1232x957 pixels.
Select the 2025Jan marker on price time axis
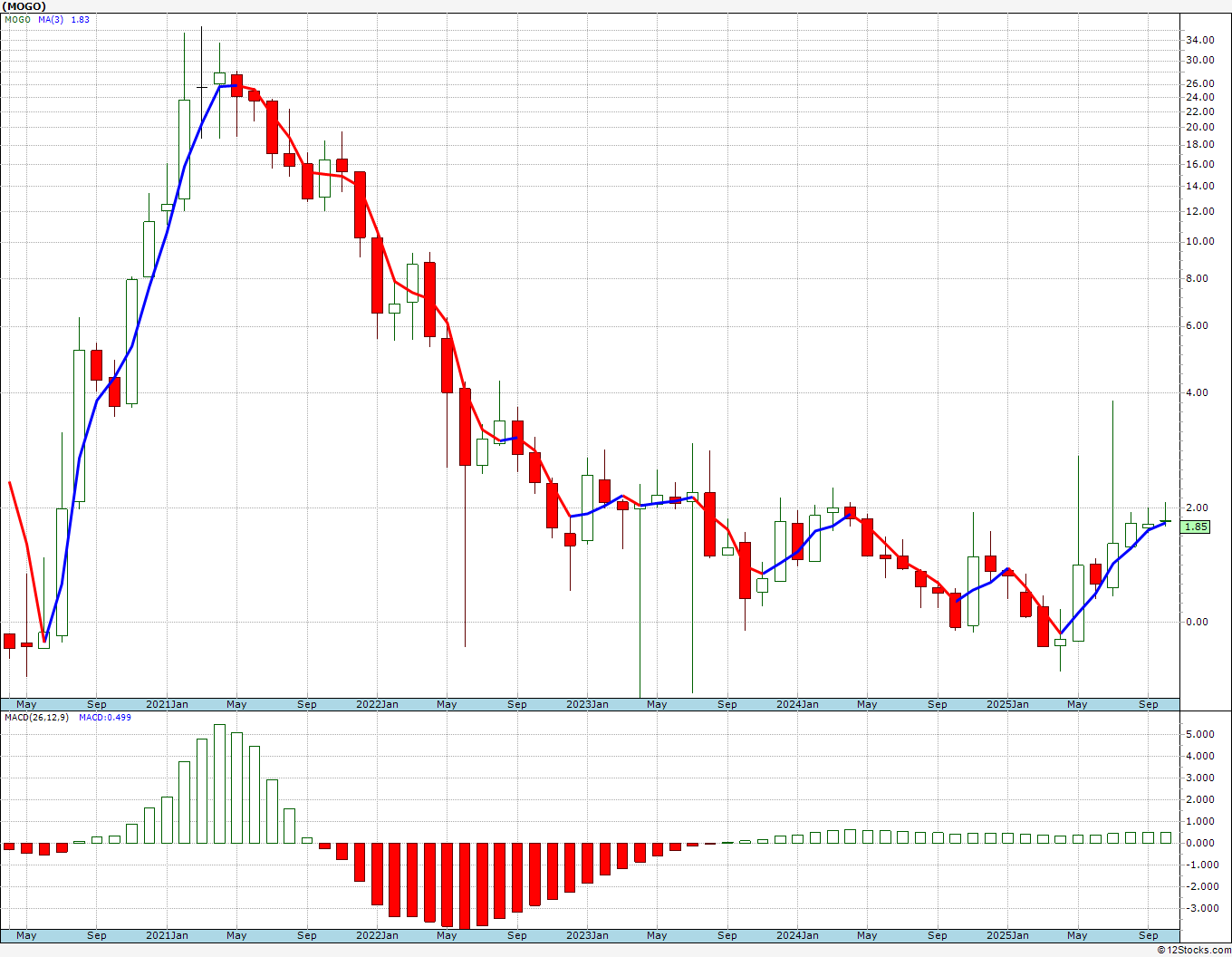click(1007, 704)
